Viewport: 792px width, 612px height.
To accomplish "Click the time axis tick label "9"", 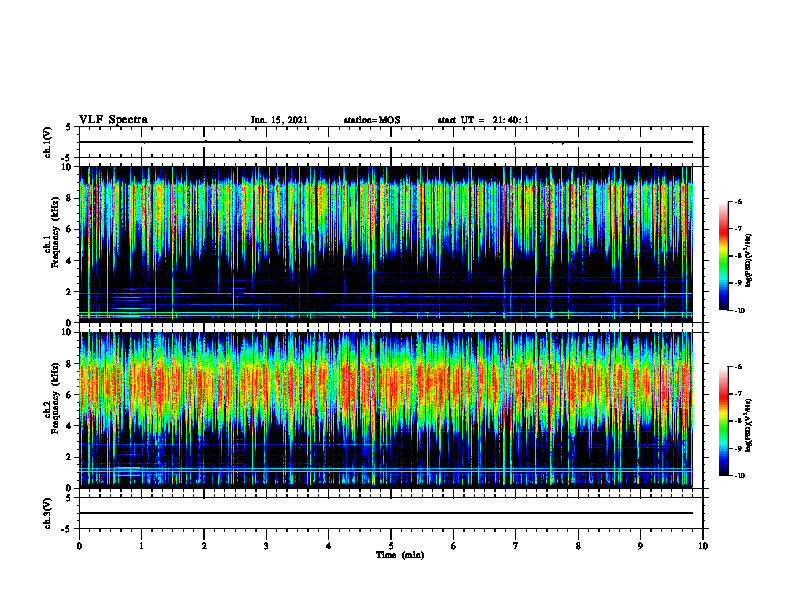I will [x=640, y=546].
